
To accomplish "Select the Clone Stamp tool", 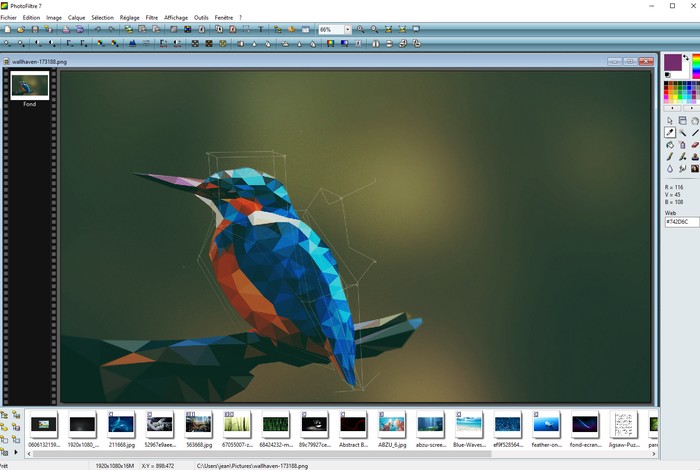I will point(695,156).
